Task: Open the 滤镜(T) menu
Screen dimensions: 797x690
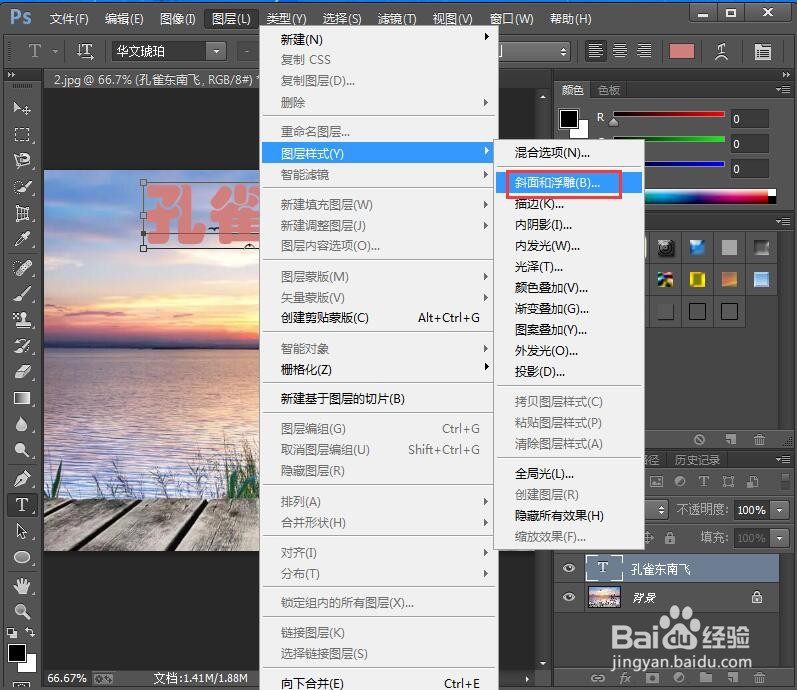Action: point(397,19)
